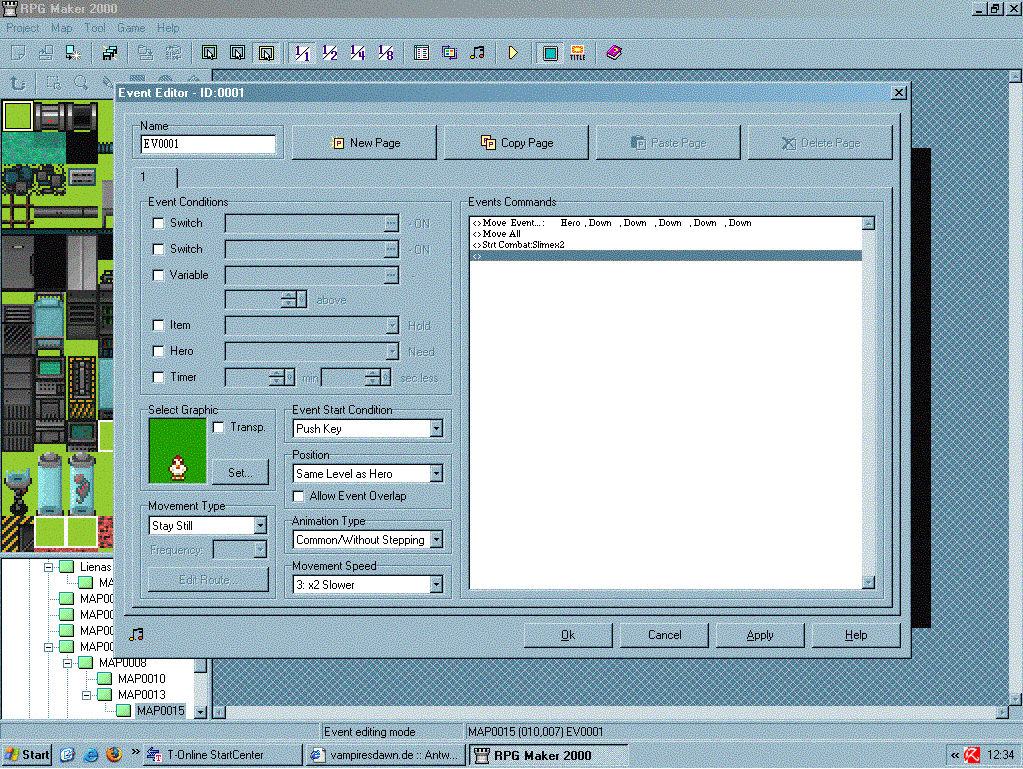Click the Select rectangle tool icon
Viewport: 1023px width, 769px height.
(x=53, y=83)
